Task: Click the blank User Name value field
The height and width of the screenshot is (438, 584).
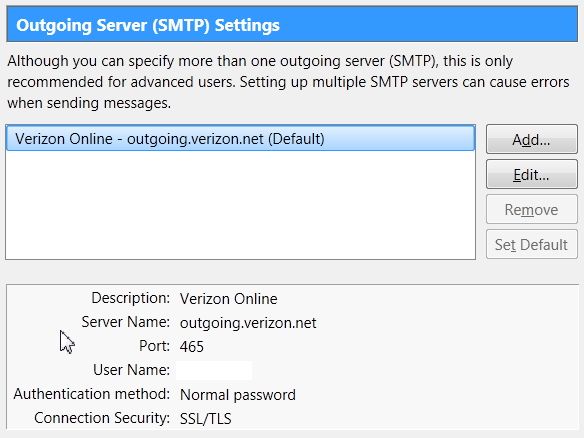Action: [x=214, y=370]
